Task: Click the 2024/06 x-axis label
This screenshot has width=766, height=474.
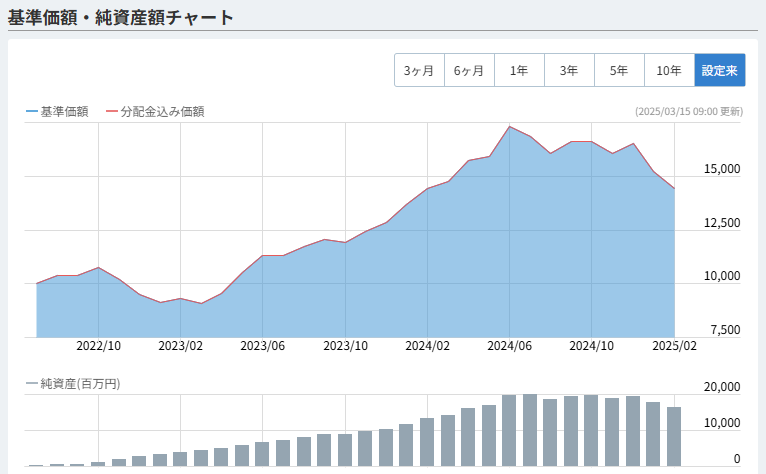Action: (x=510, y=346)
